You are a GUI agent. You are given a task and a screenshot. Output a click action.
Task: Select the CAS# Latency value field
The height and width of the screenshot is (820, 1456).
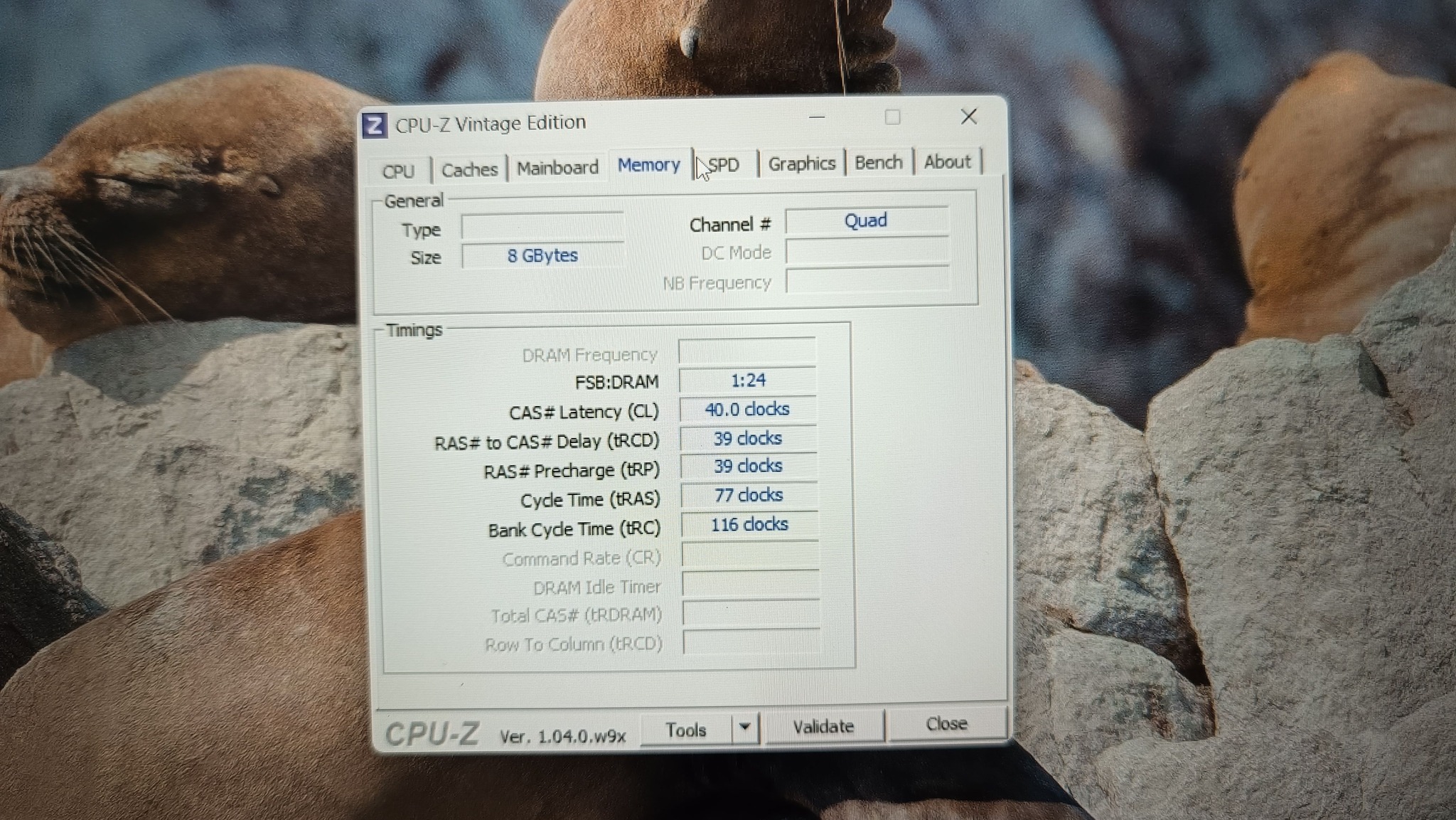(747, 409)
